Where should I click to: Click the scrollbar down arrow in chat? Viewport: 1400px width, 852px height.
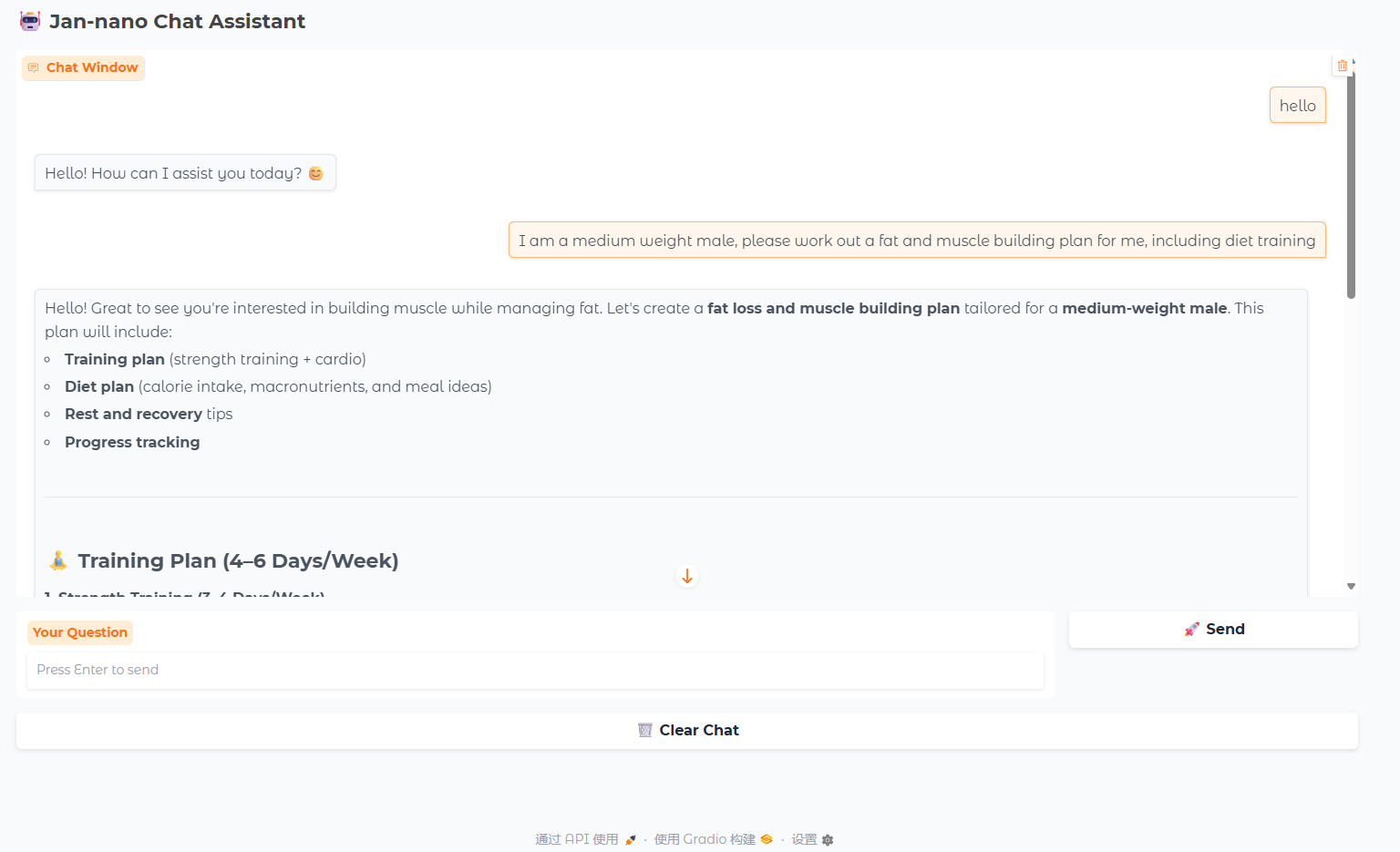point(1351,587)
